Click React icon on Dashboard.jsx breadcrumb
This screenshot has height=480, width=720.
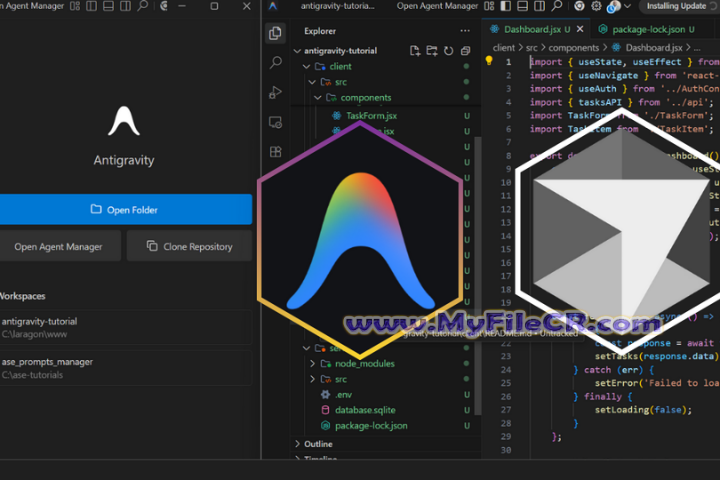(616, 47)
